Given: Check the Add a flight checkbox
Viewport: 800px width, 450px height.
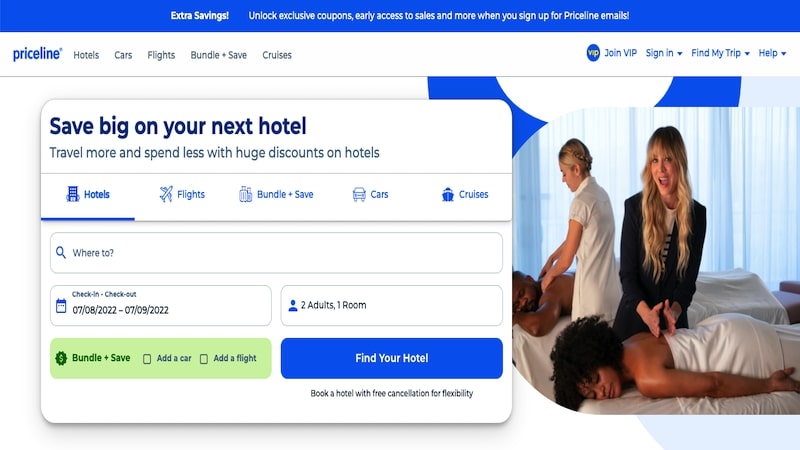Looking at the screenshot, I should (204, 359).
